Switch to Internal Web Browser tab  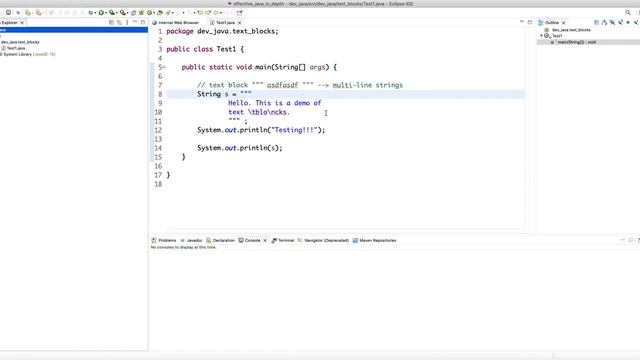(x=176, y=23)
